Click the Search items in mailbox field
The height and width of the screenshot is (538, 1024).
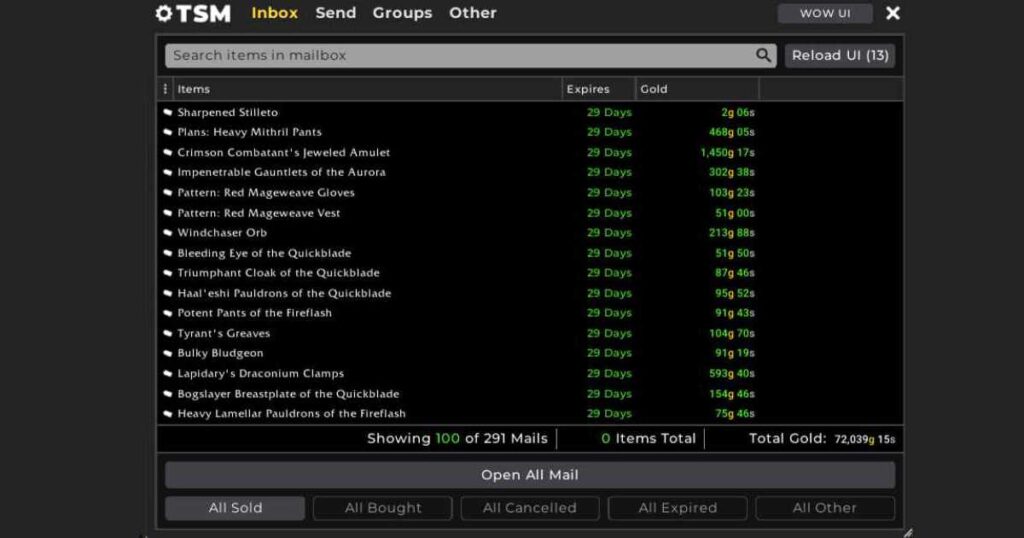point(460,56)
